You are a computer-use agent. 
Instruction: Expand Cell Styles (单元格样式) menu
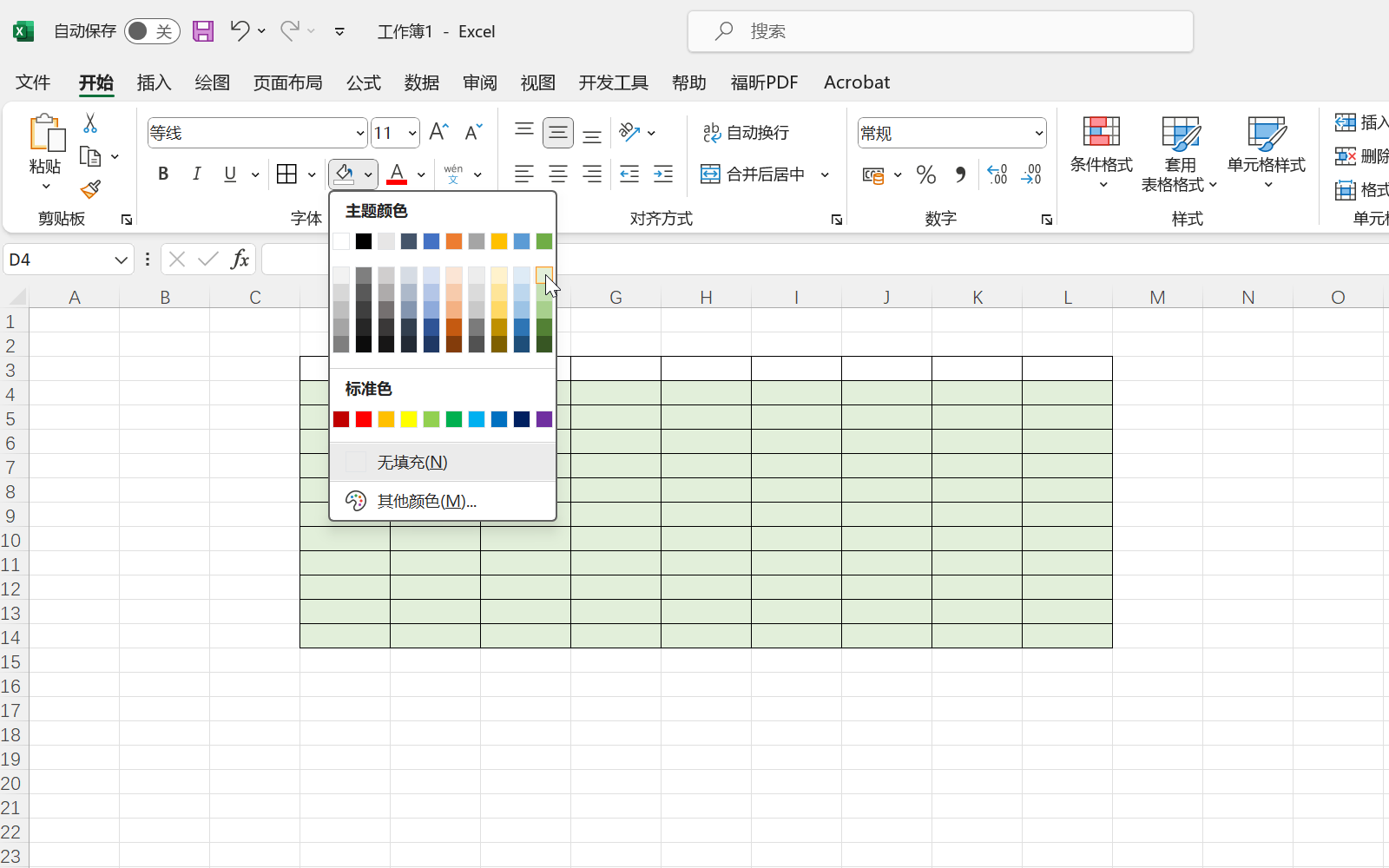point(1267,153)
